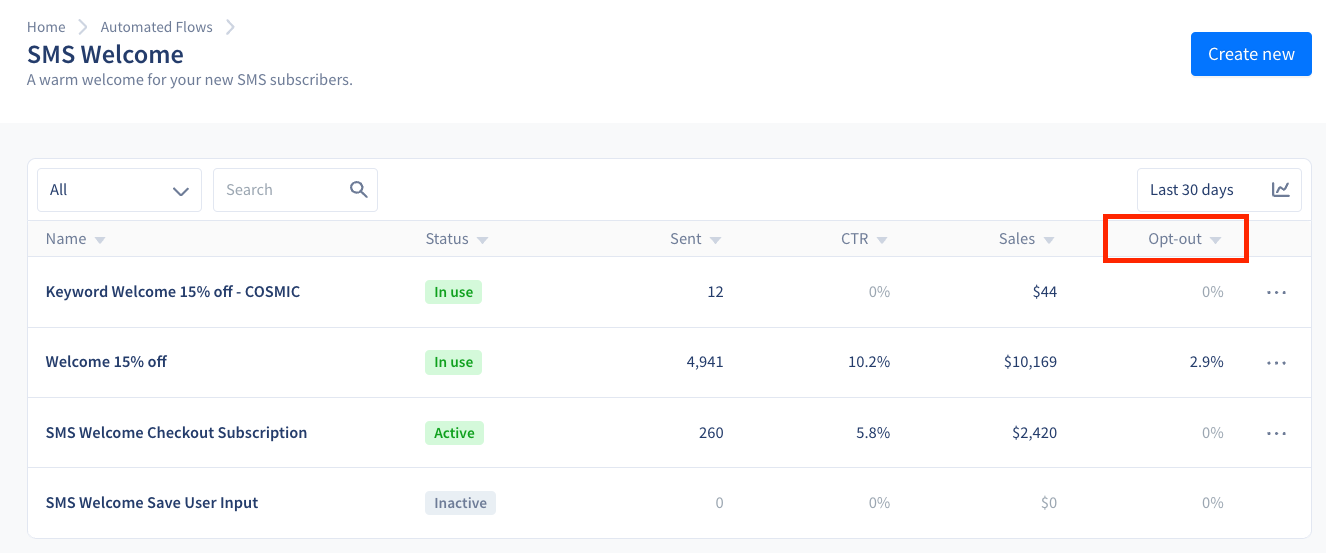Sort table by CTR column
Viewport: 1326px width, 553px height.
point(855,239)
